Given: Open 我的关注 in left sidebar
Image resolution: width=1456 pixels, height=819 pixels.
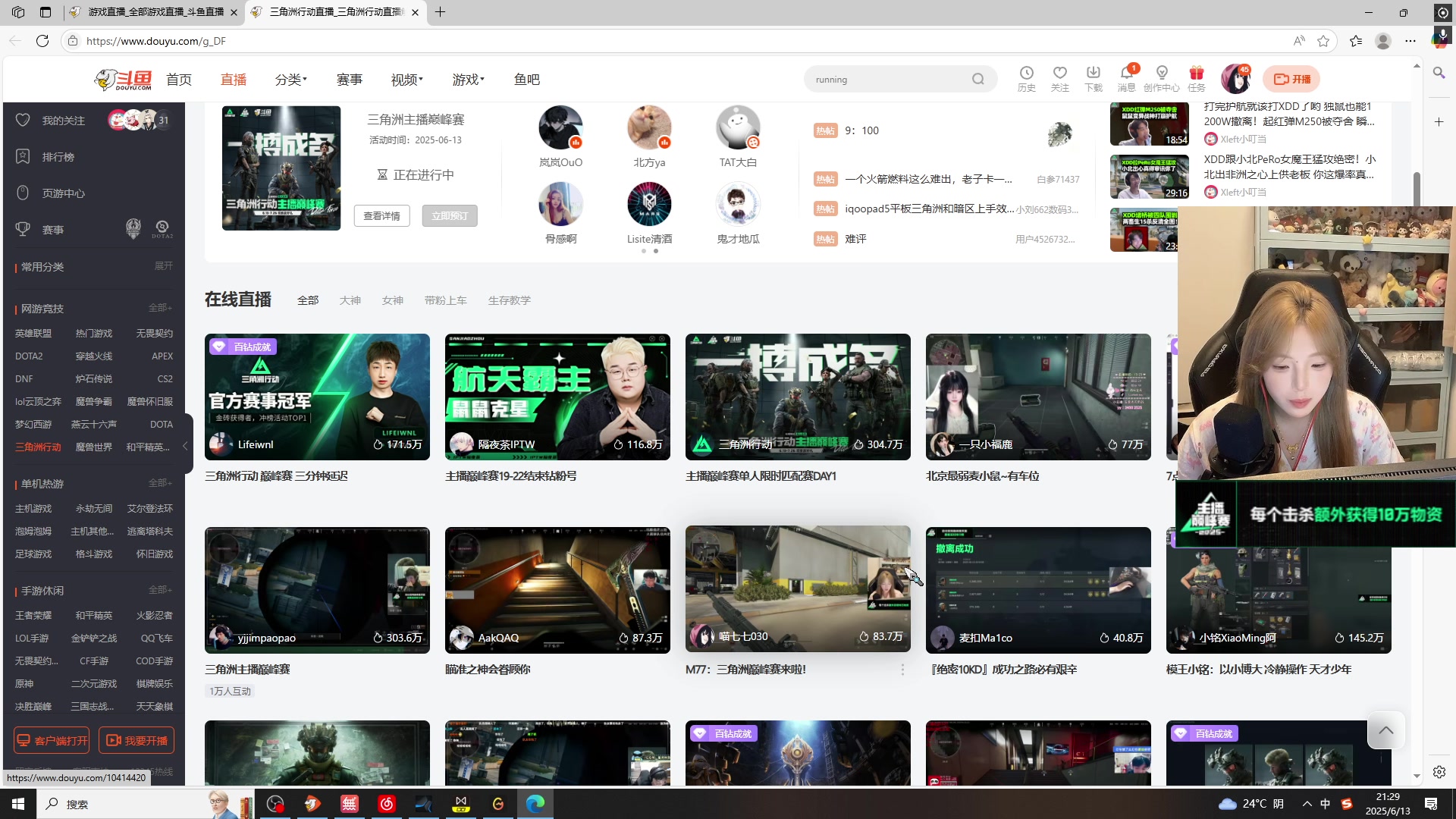Looking at the screenshot, I should pos(63,121).
